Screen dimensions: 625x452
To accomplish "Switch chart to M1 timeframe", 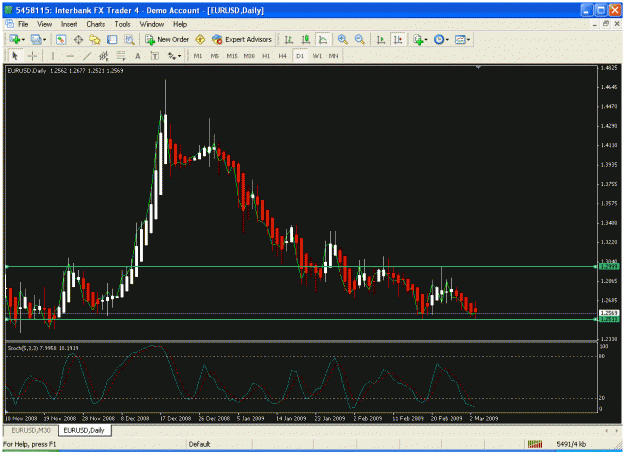I will point(198,56).
